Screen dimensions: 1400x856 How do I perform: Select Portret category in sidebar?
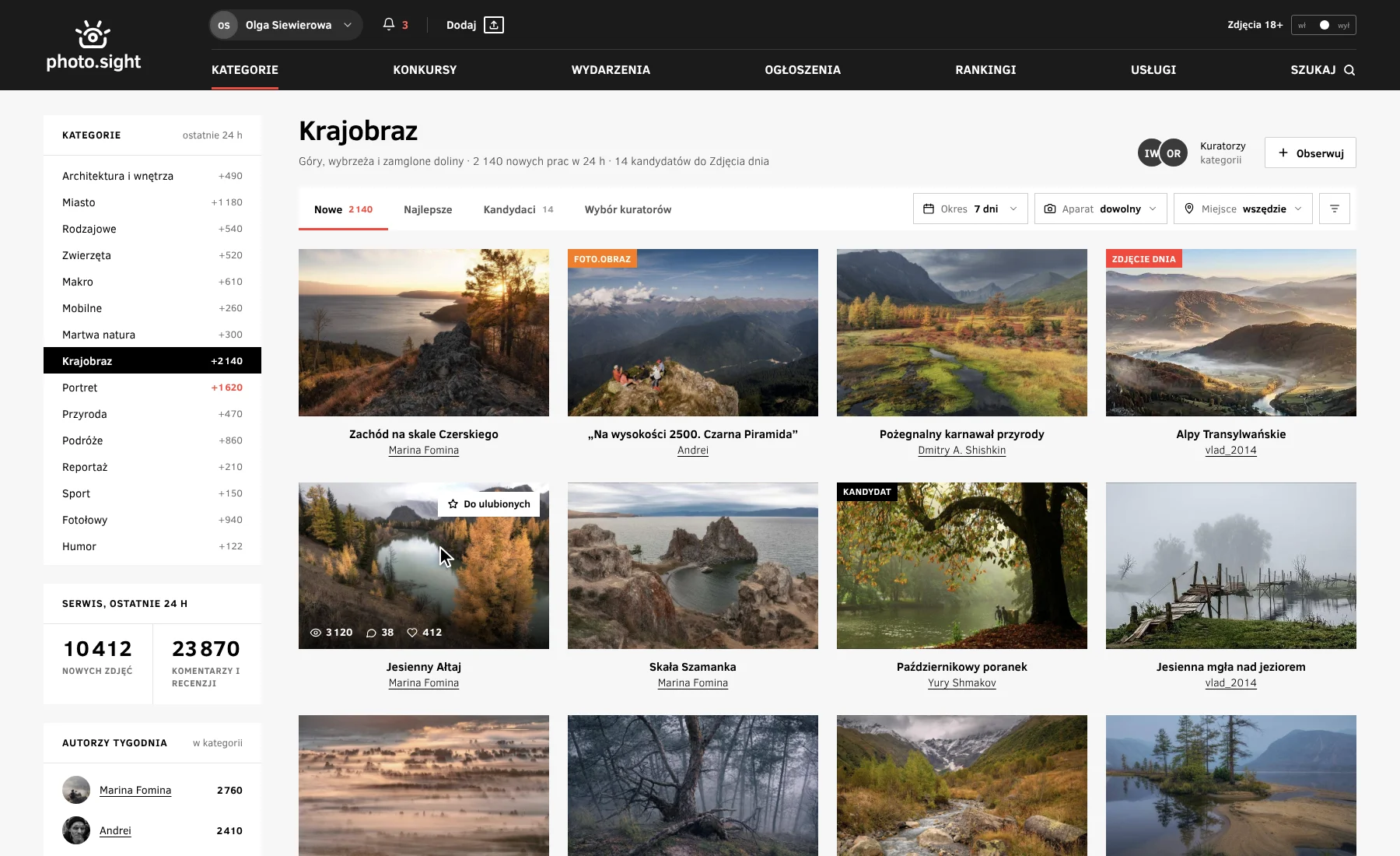(x=152, y=388)
